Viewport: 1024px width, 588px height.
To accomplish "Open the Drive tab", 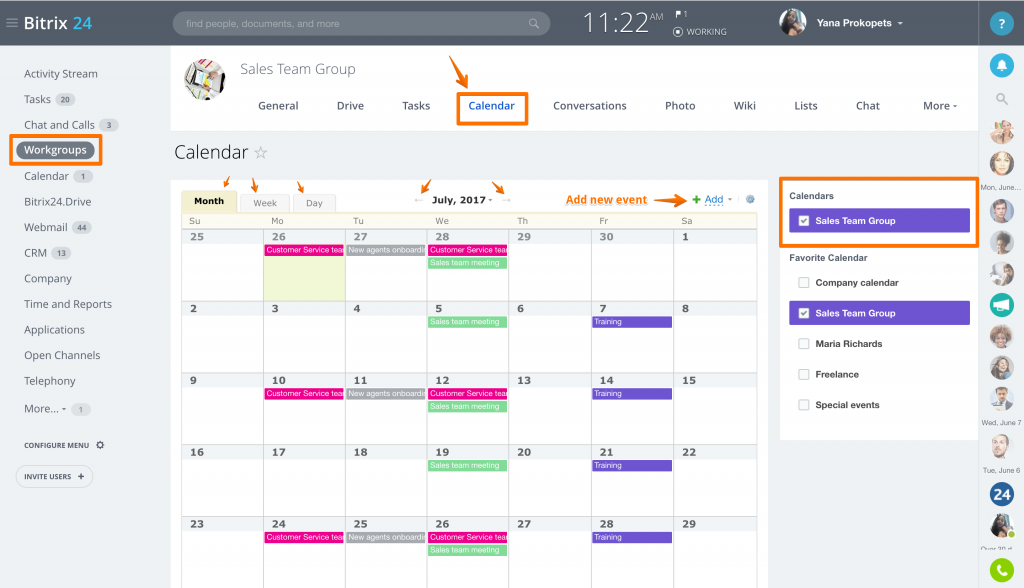I will tap(351, 106).
